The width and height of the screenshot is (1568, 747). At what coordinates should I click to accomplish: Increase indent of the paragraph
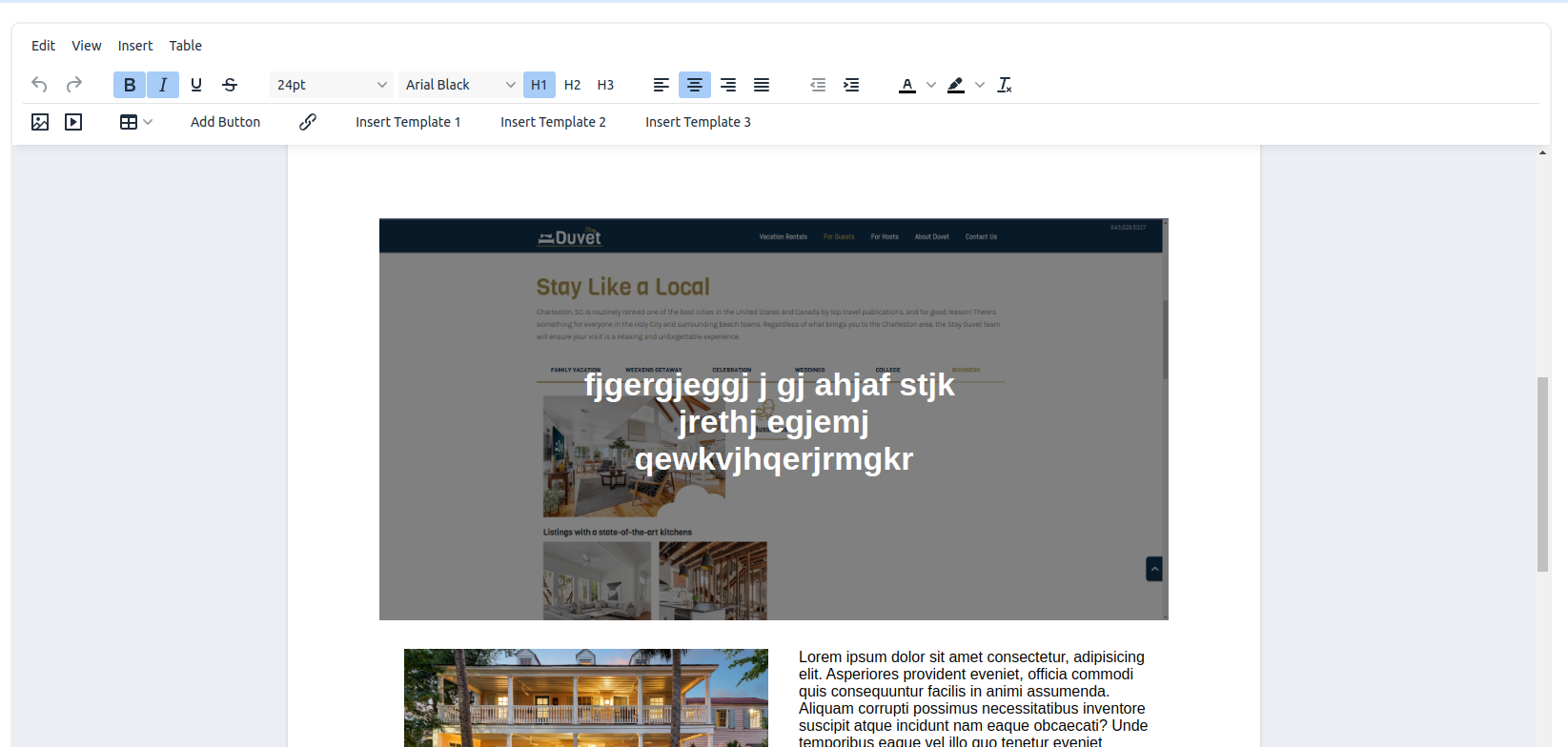pos(851,85)
